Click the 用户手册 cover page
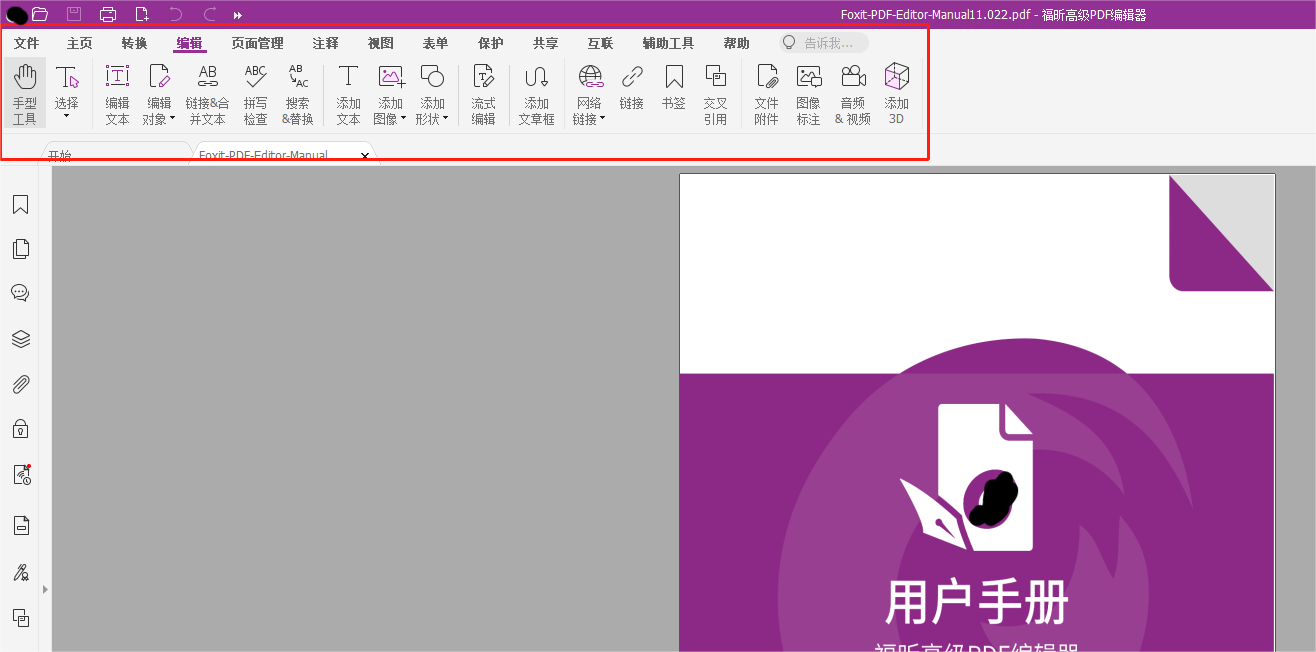 [x=977, y=413]
